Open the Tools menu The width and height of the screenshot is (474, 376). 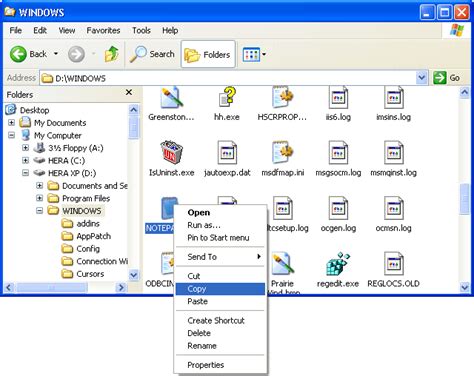pyautogui.click(x=141, y=31)
